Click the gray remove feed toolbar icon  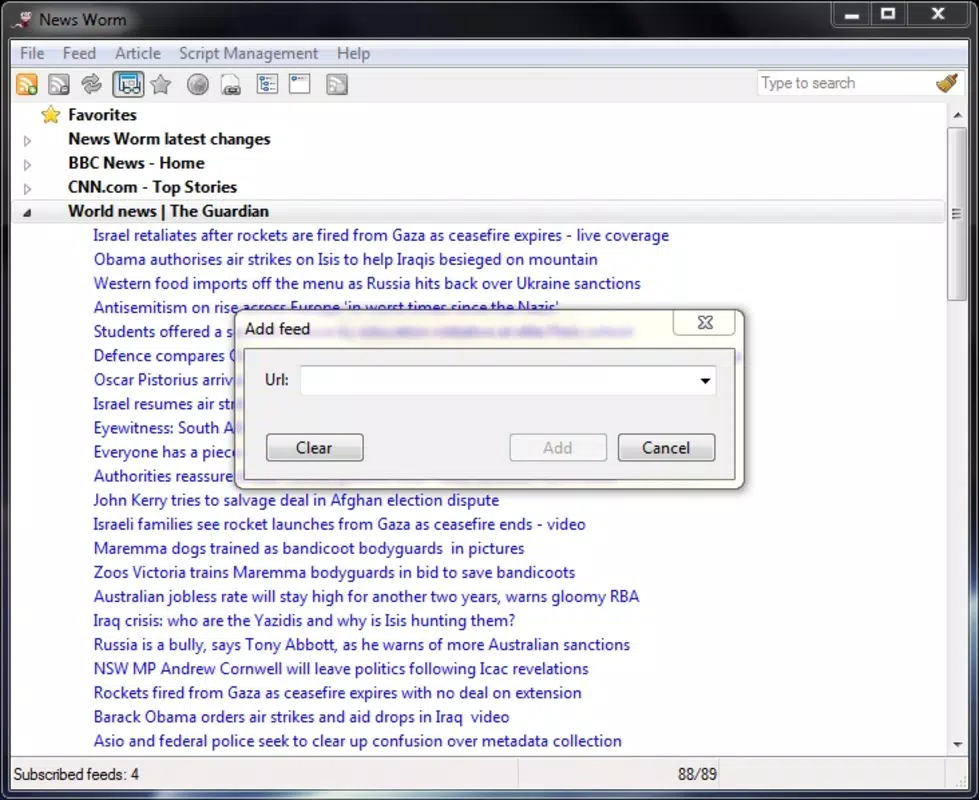pos(59,84)
